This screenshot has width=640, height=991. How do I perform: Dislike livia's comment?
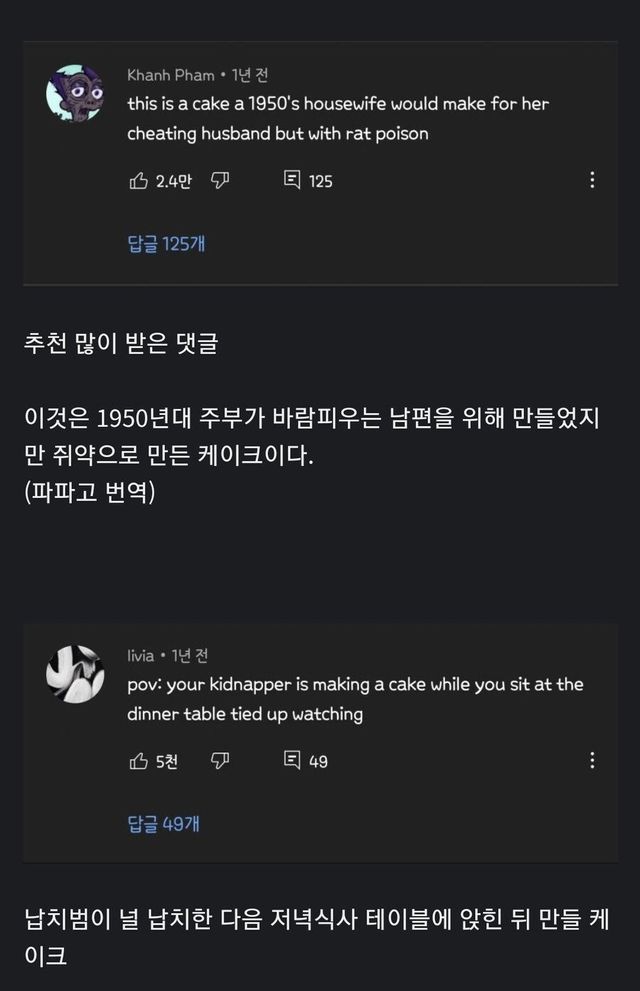219,761
